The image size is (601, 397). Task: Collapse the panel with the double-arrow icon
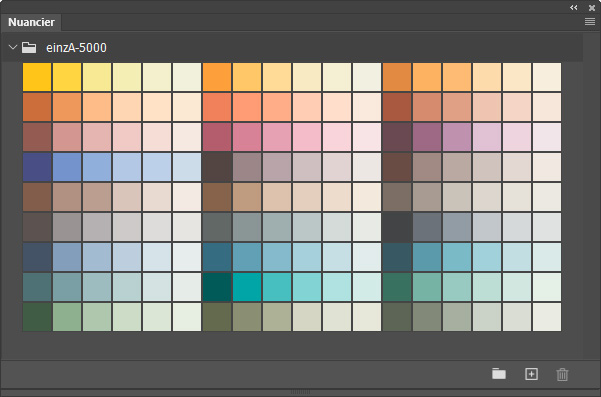pos(573,7)
